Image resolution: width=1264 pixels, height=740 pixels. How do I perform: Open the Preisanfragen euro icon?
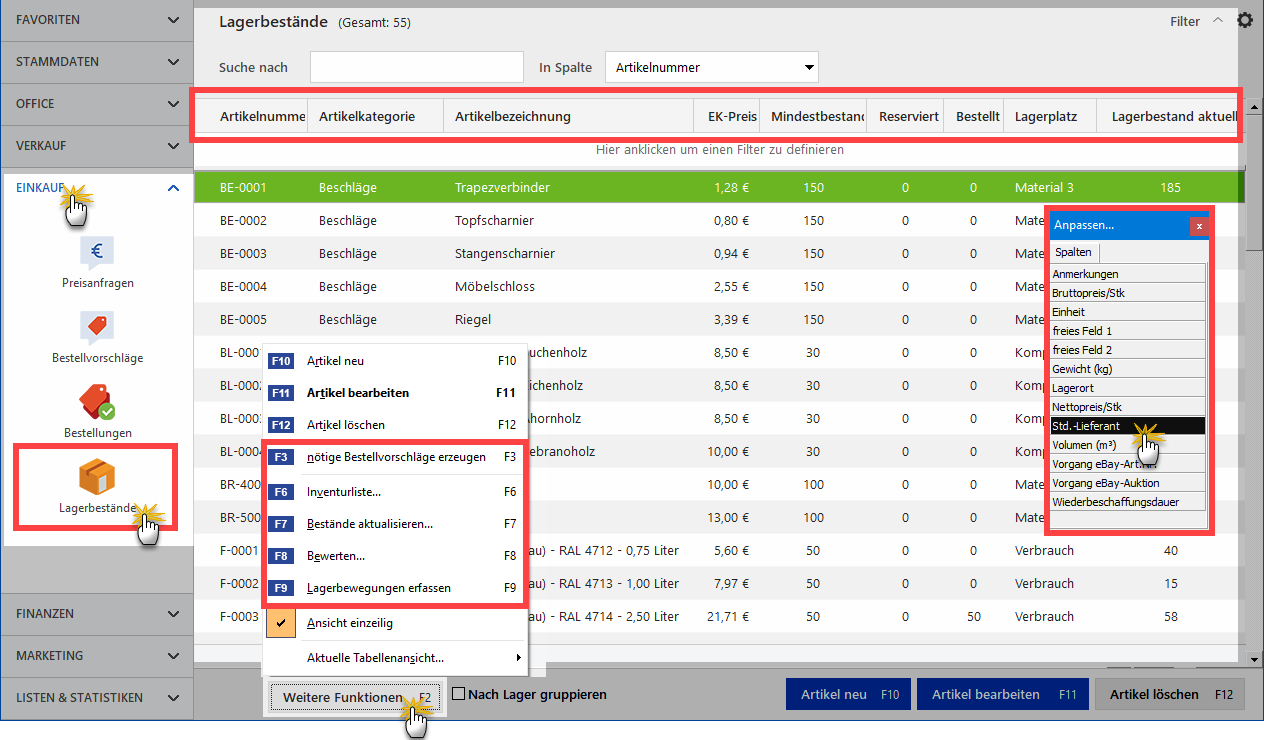click(97, 252)
